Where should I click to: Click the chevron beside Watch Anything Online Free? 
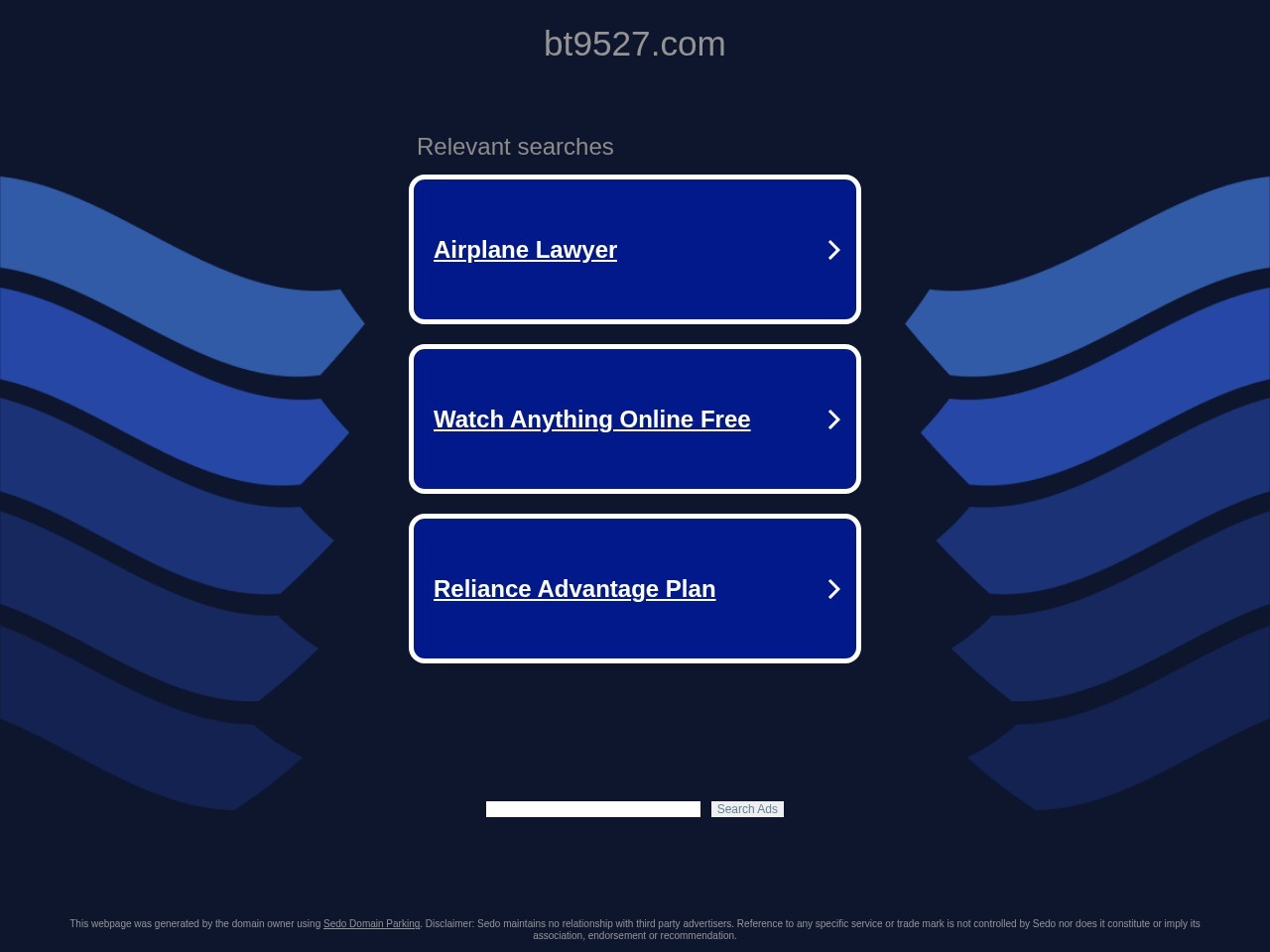(x=833, y=419)
